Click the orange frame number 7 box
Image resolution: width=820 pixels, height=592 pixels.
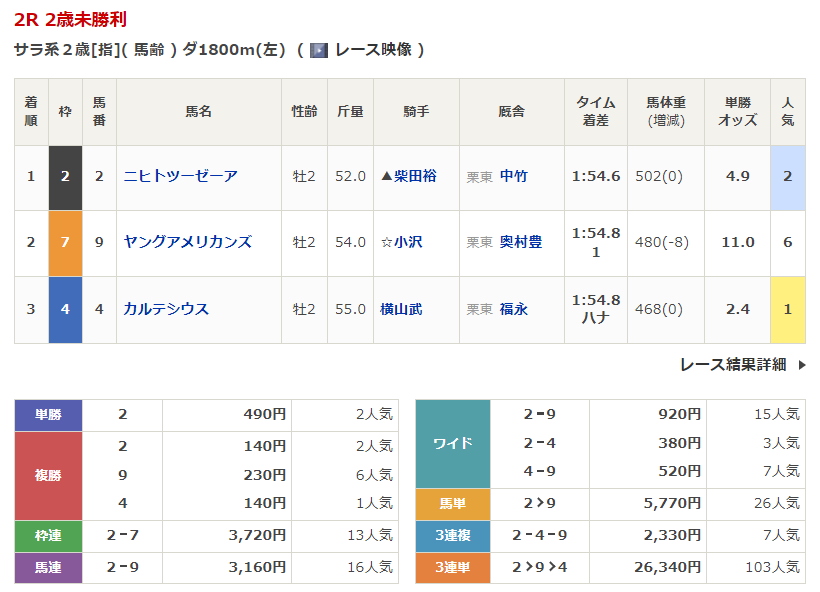click(65, 242)
